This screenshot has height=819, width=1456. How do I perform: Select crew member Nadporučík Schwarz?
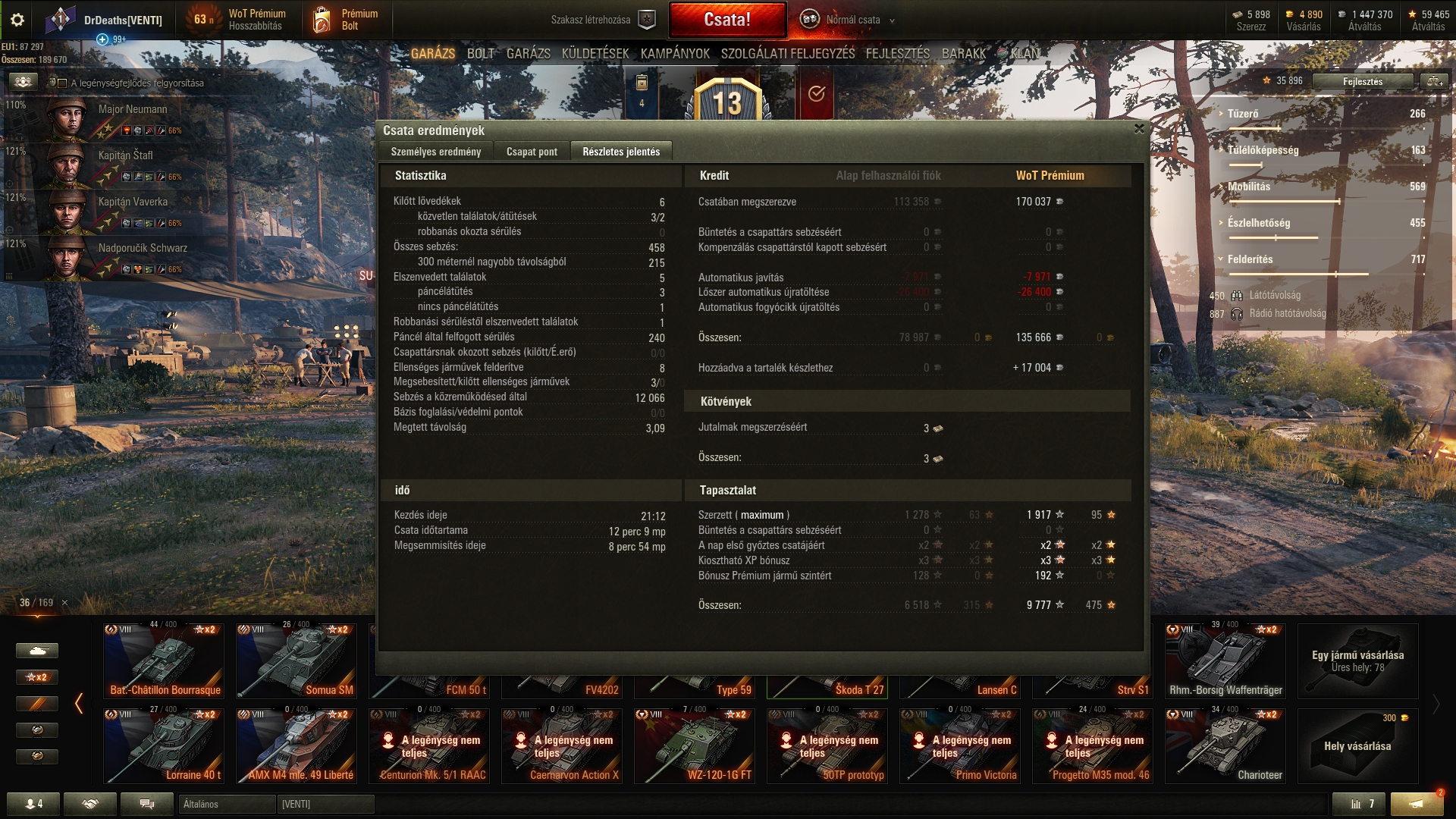pyautogui.click(x=95, y=259)
